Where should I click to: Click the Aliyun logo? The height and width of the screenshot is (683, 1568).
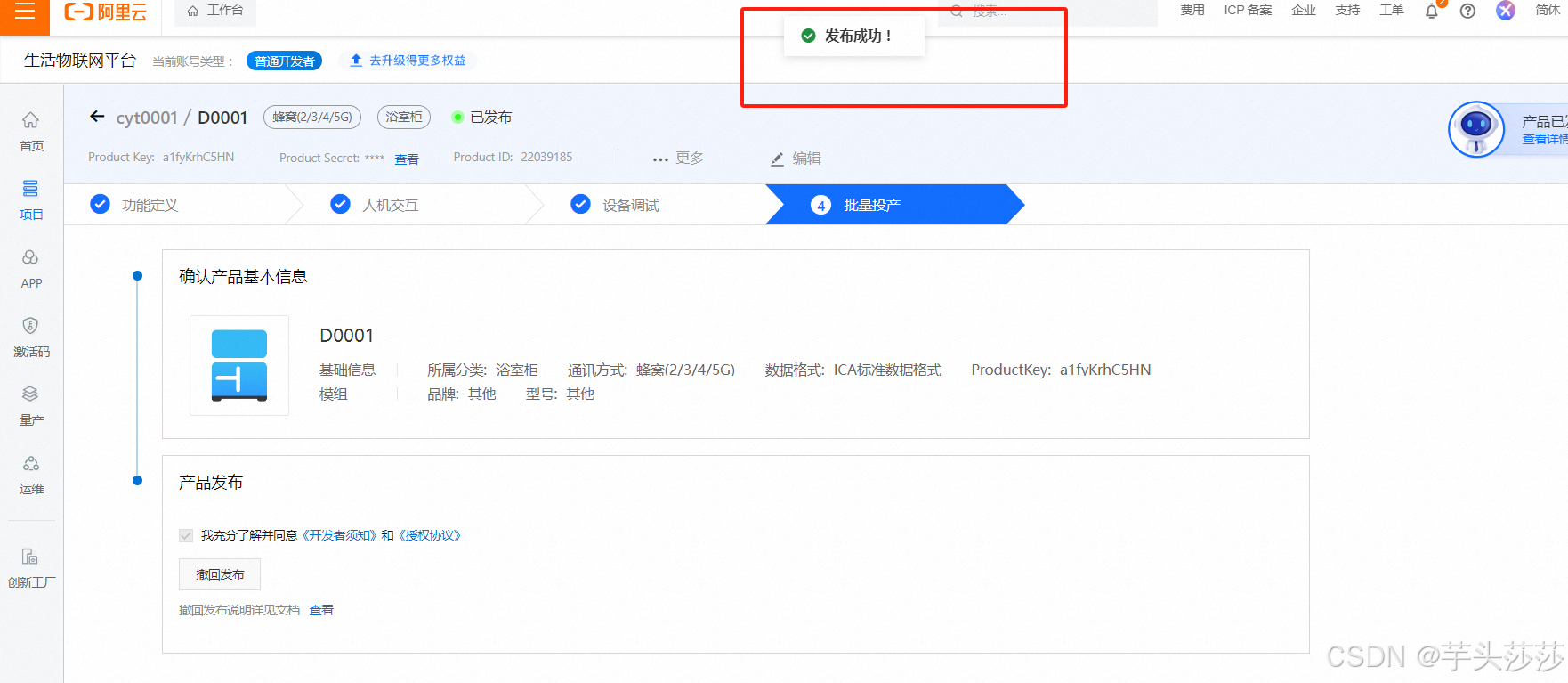(106, 12)
